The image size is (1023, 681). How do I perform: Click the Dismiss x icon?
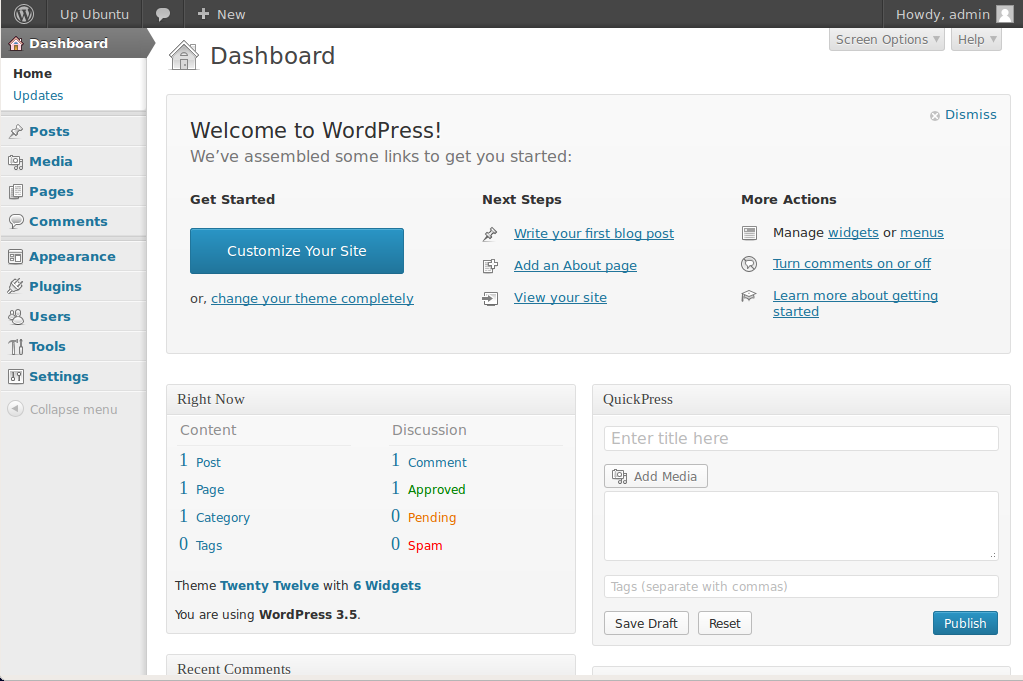935,115
